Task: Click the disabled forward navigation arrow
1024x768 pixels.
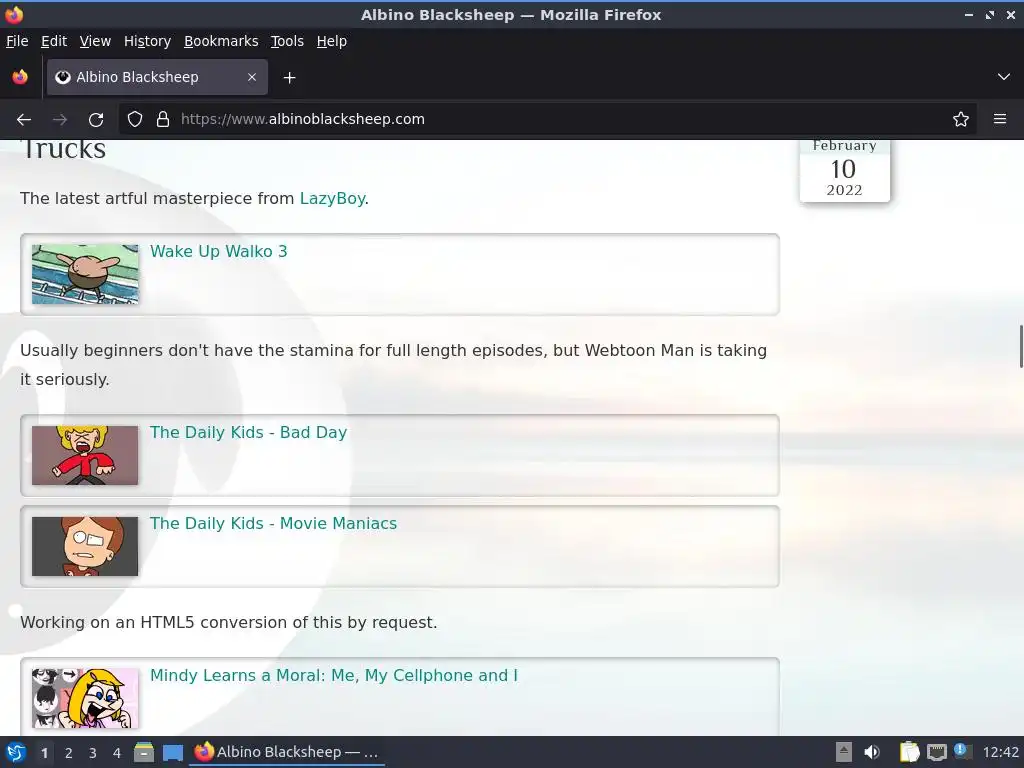Action: 60,120
